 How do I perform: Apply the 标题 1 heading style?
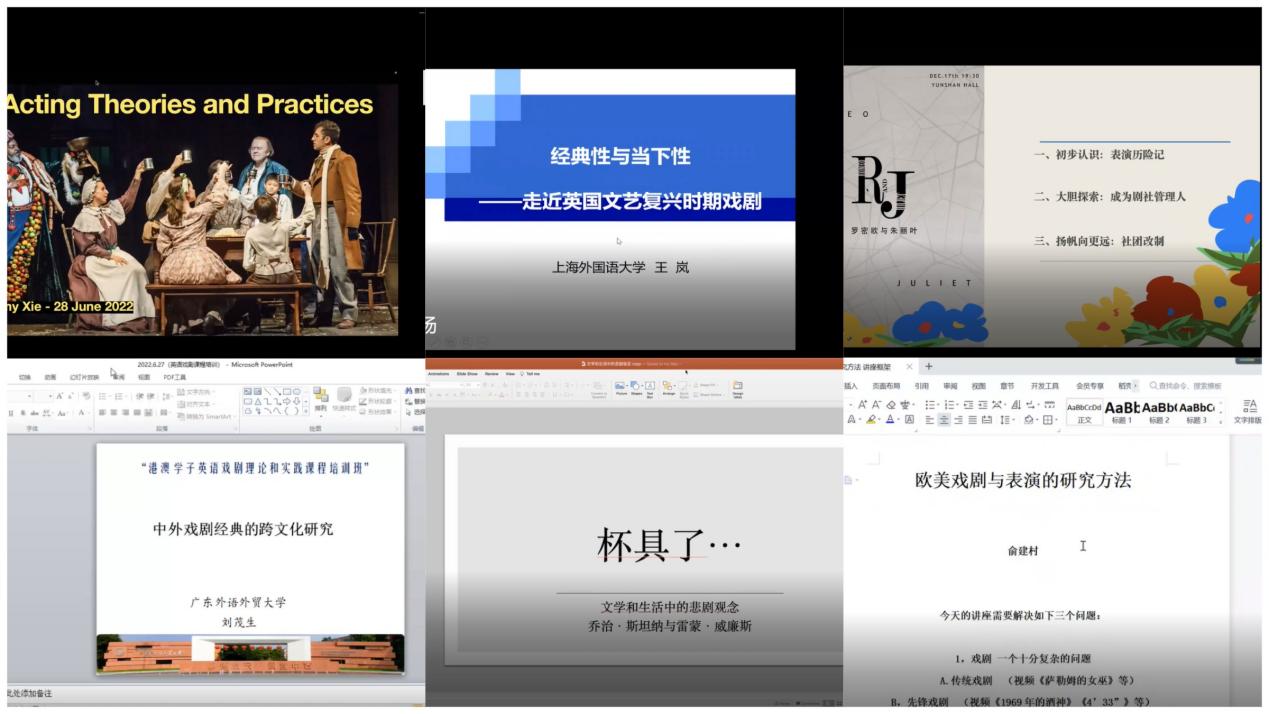1122,412
